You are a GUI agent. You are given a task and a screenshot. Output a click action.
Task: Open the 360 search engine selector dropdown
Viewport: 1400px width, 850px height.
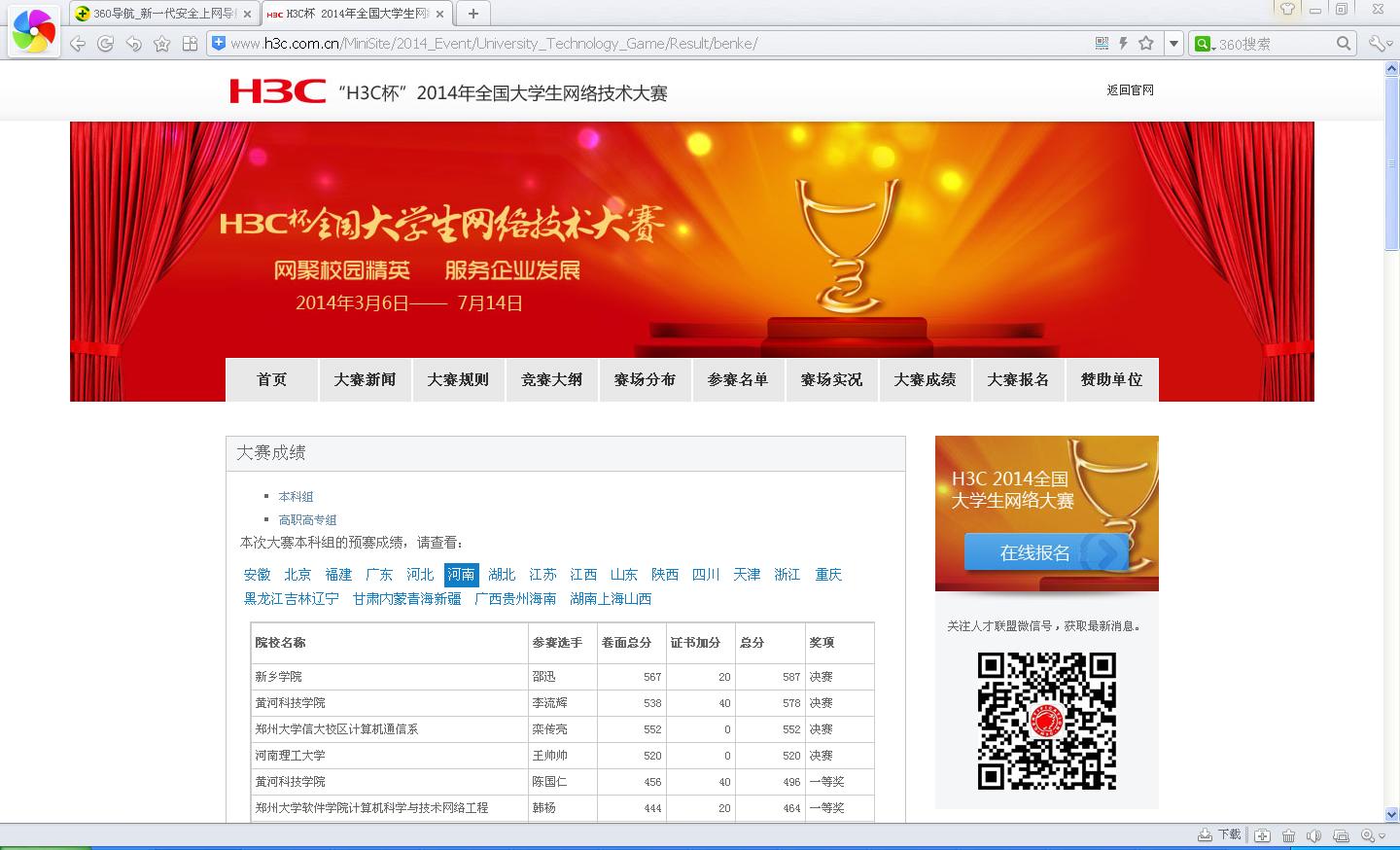(x=1204, y=44)
